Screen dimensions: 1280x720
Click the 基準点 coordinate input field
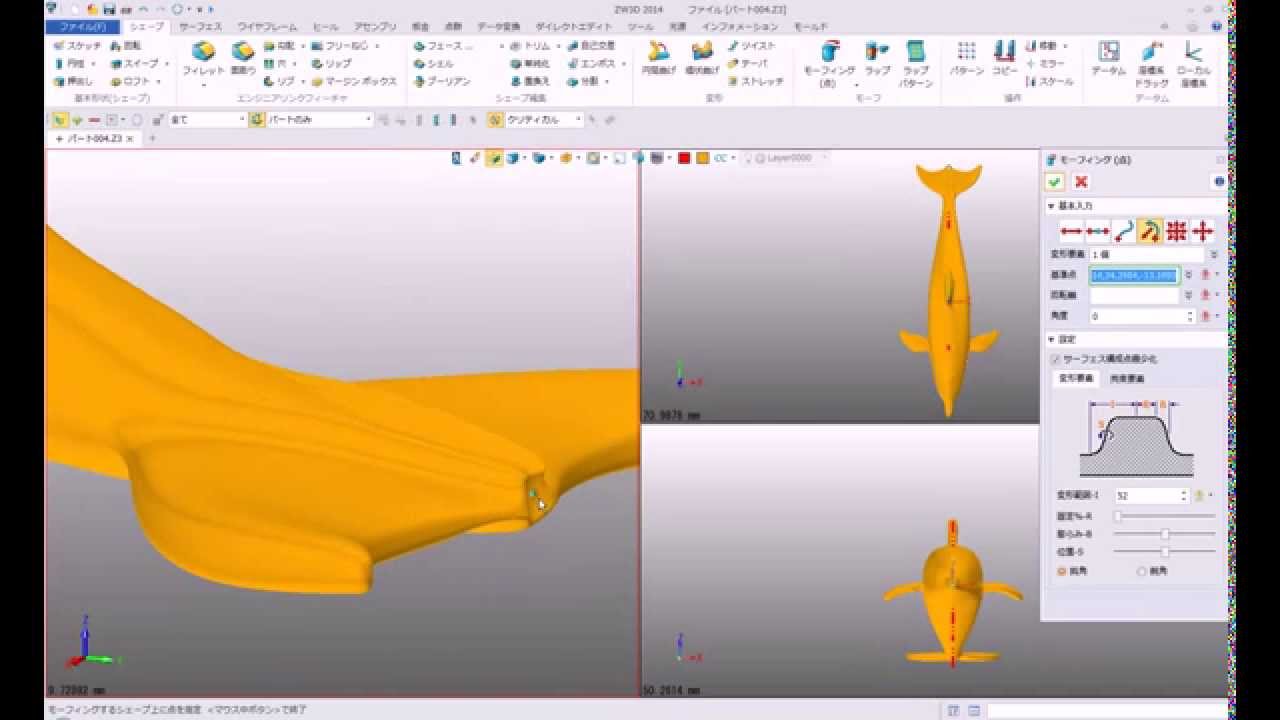(1135, 275)
